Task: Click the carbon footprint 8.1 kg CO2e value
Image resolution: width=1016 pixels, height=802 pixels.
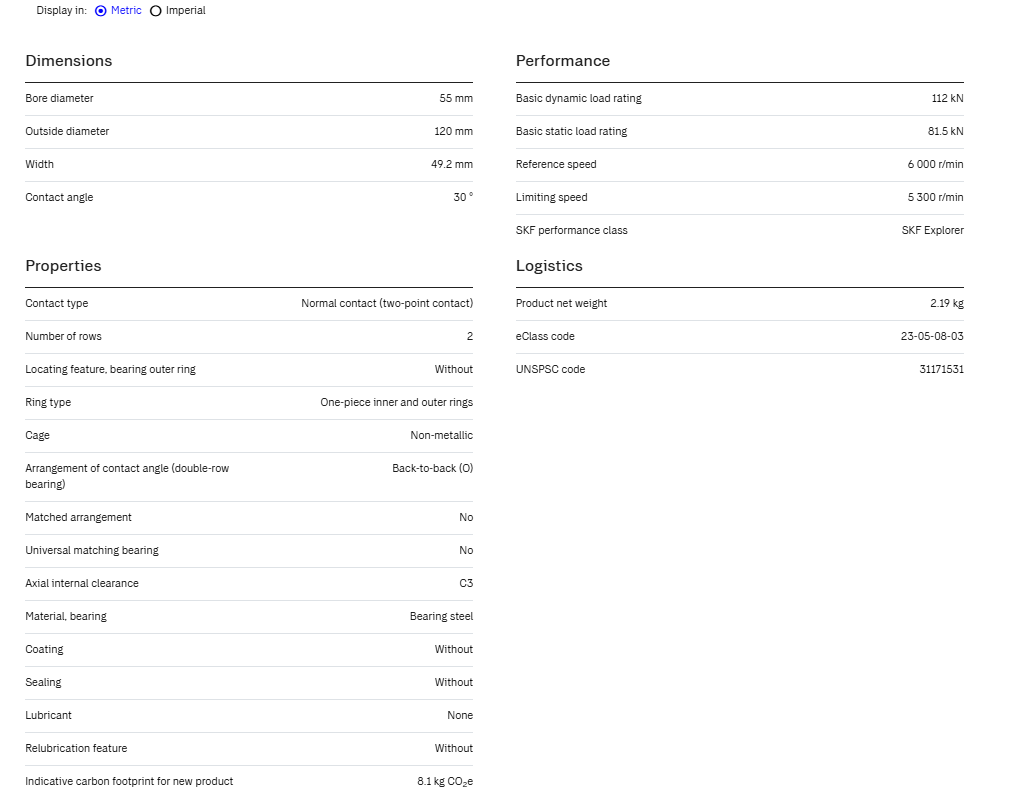Action: 444,782
